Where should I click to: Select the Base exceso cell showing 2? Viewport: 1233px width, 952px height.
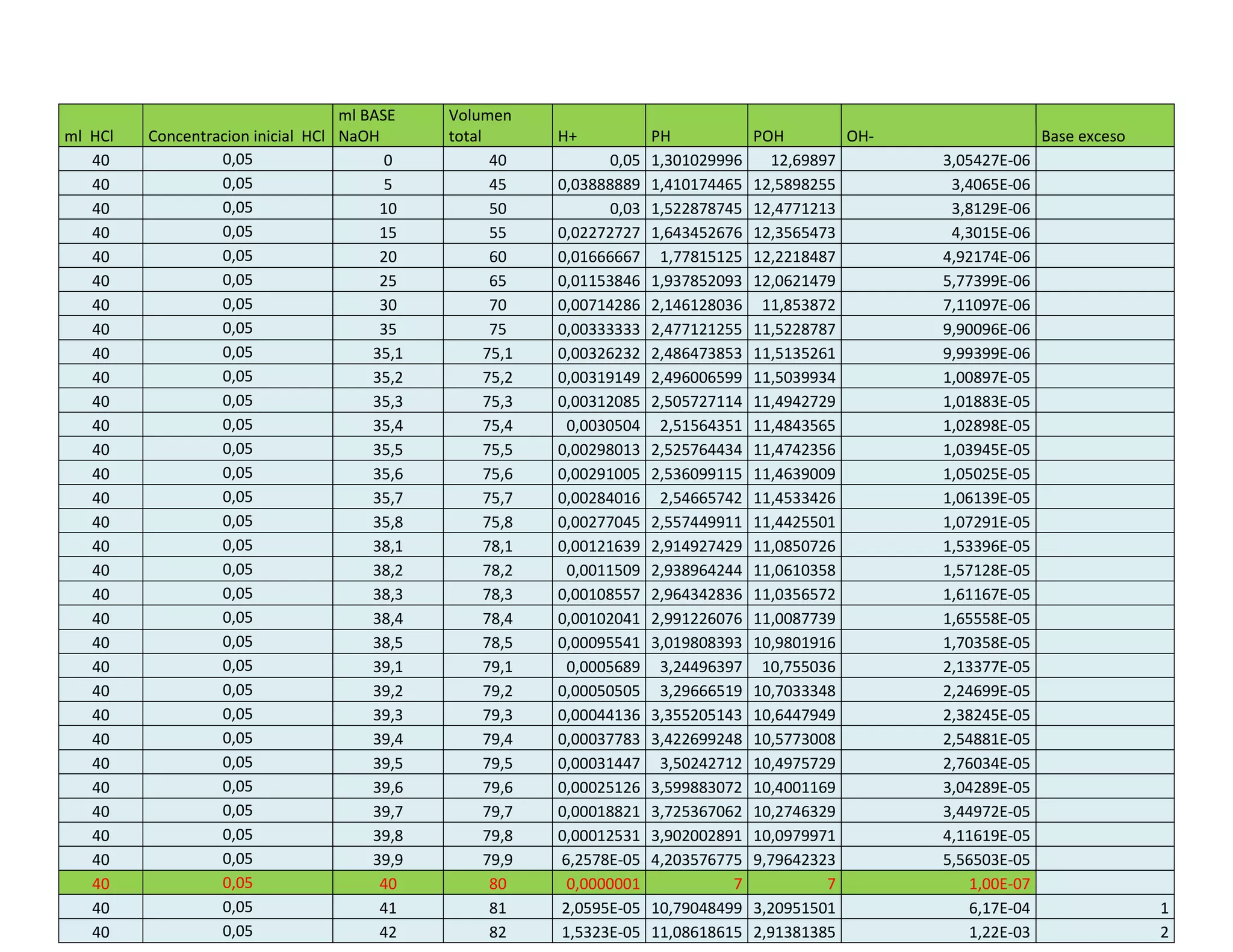point(1104,932)
